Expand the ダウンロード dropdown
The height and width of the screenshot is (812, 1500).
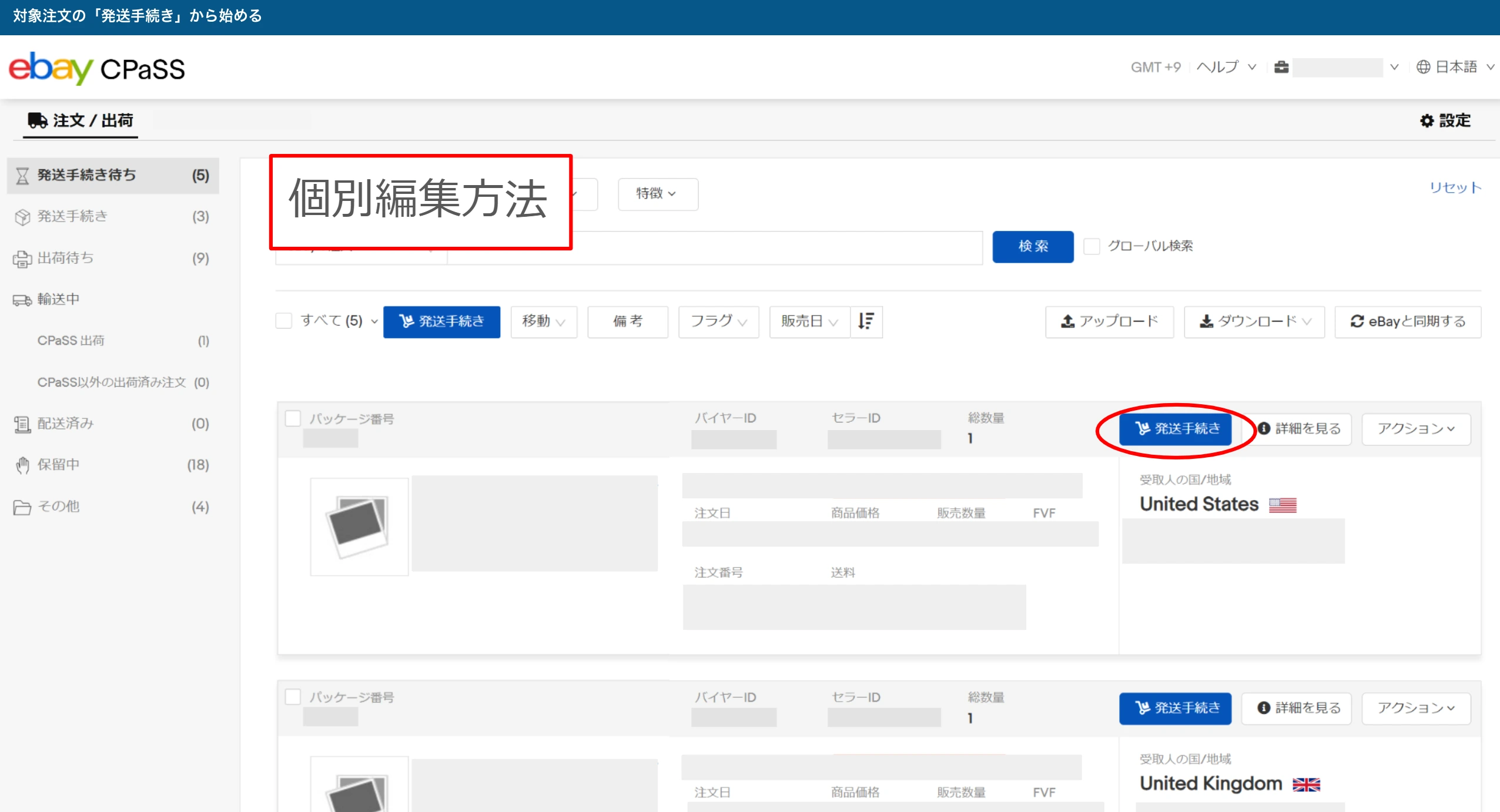[1254, 321]
